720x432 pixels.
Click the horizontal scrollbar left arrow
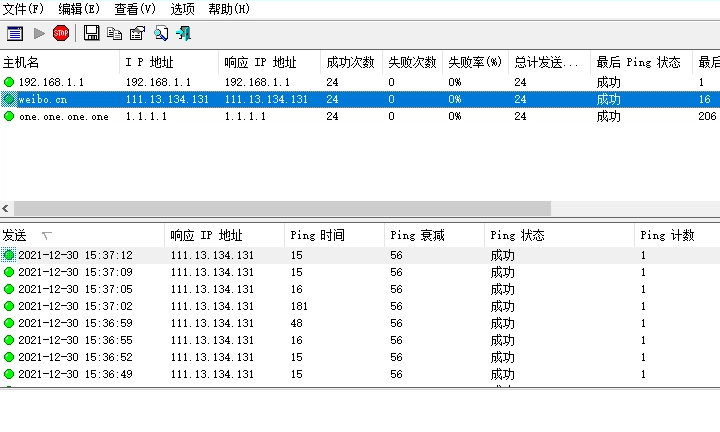[6, 209]
